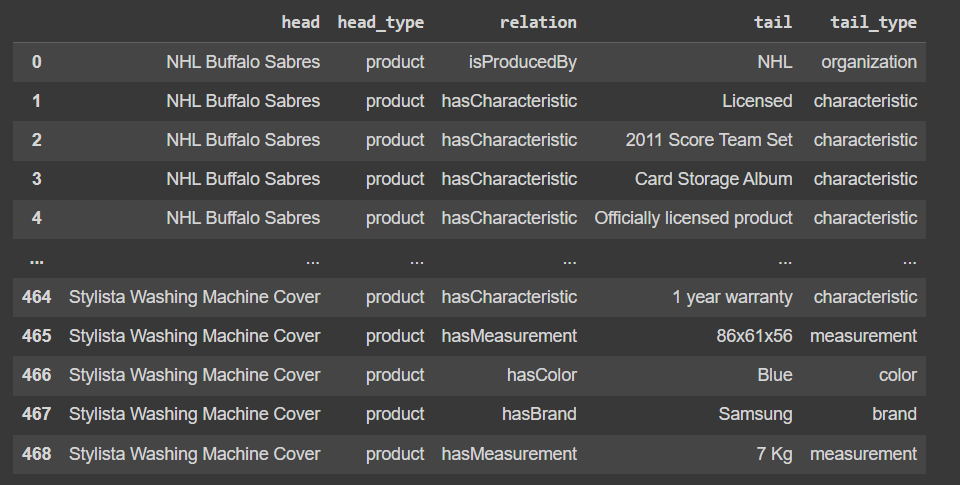Click the 'hasColor' relation cell
The width and height of the screenshot is (960, 485).
click(x=542, y=375)
